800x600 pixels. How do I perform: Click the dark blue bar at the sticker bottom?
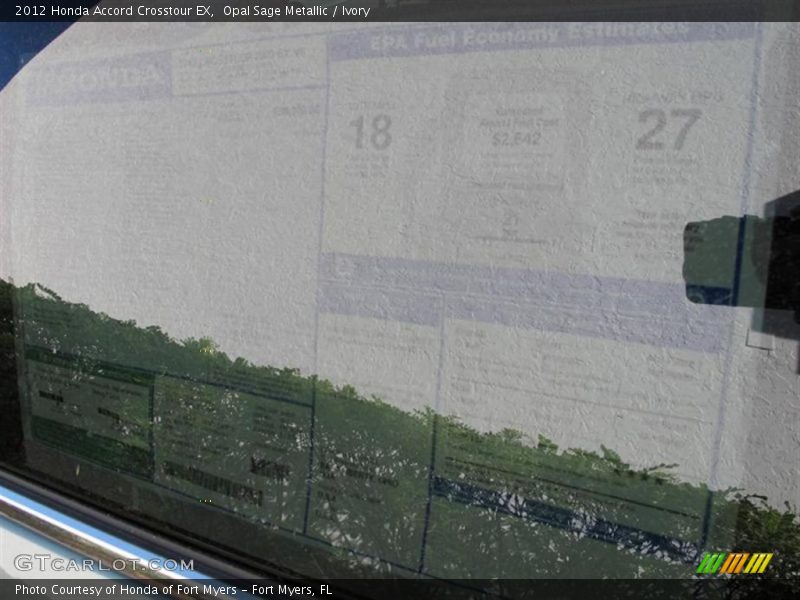point(560,513)
